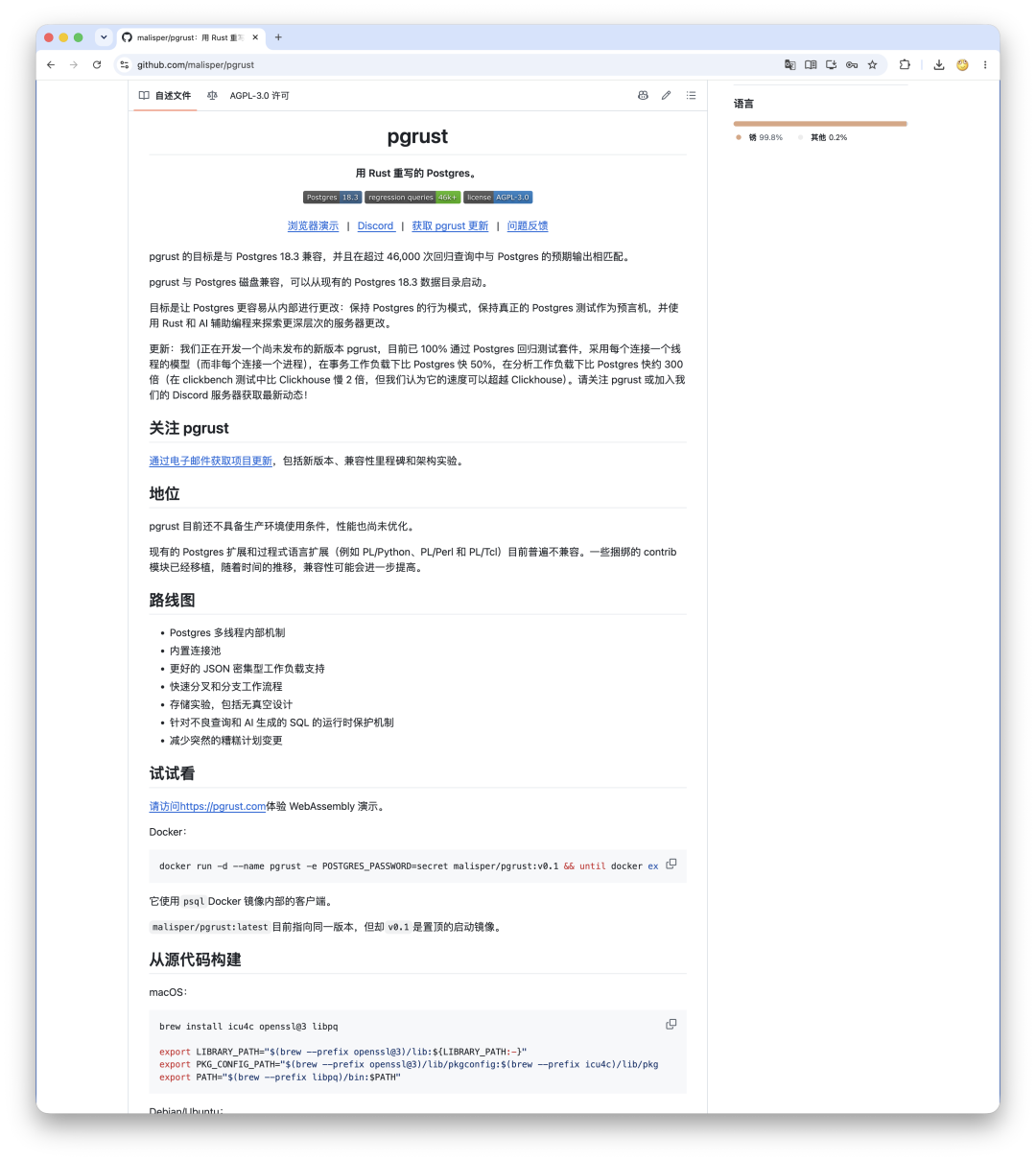Visit the pgrust.com demo link
The height and width of the screenshot is (1161, 1036).
pyautogui.click(x=207, y=807)
